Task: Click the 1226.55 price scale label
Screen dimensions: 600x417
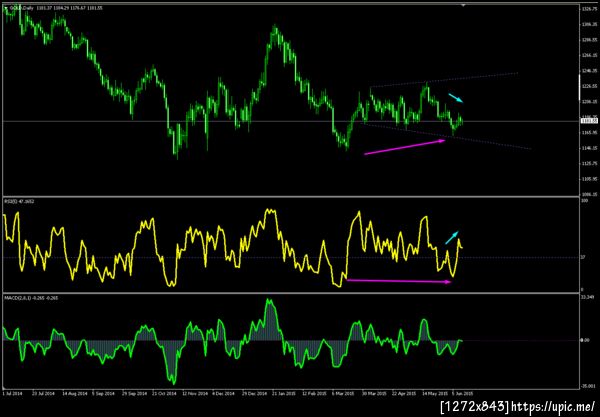Action: click(589, 86)
